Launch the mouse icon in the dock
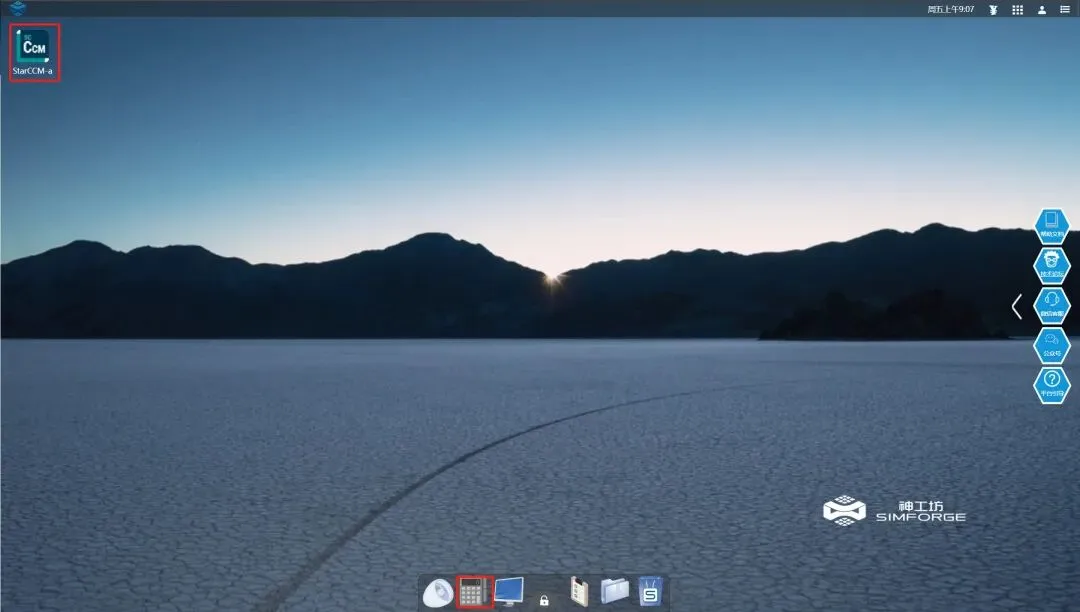 437,593
